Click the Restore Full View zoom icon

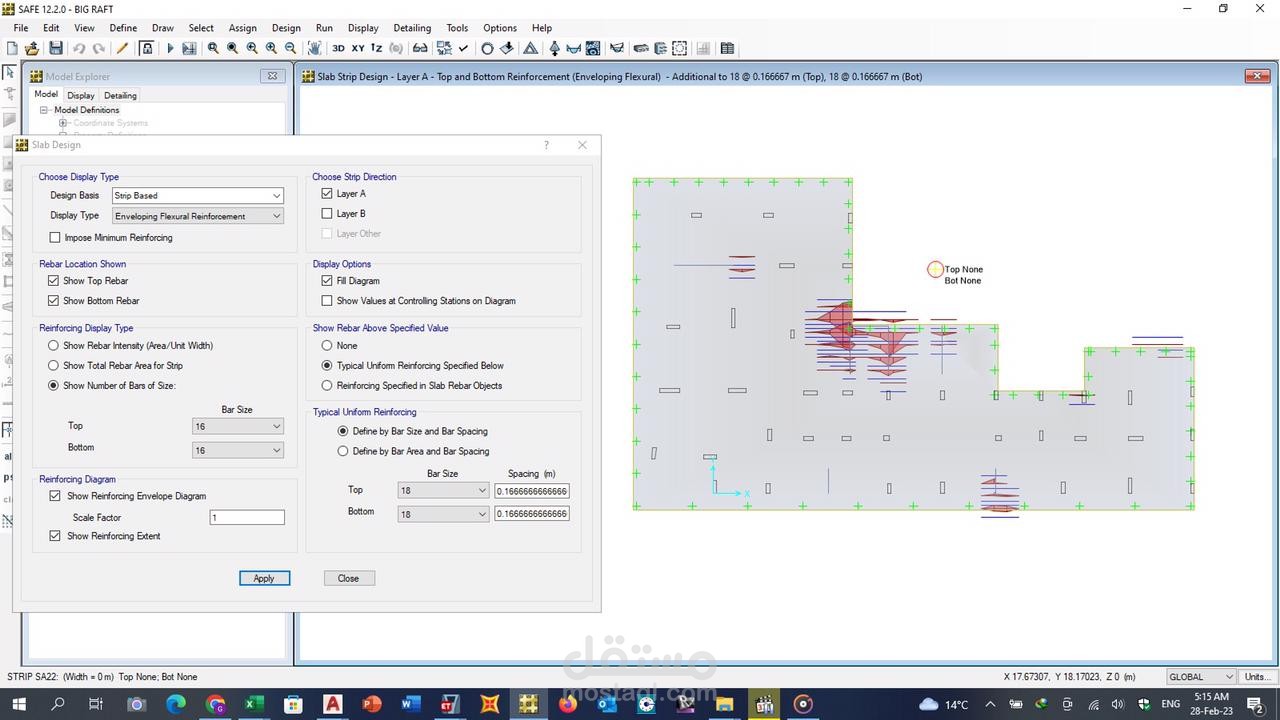pos(232,48)
